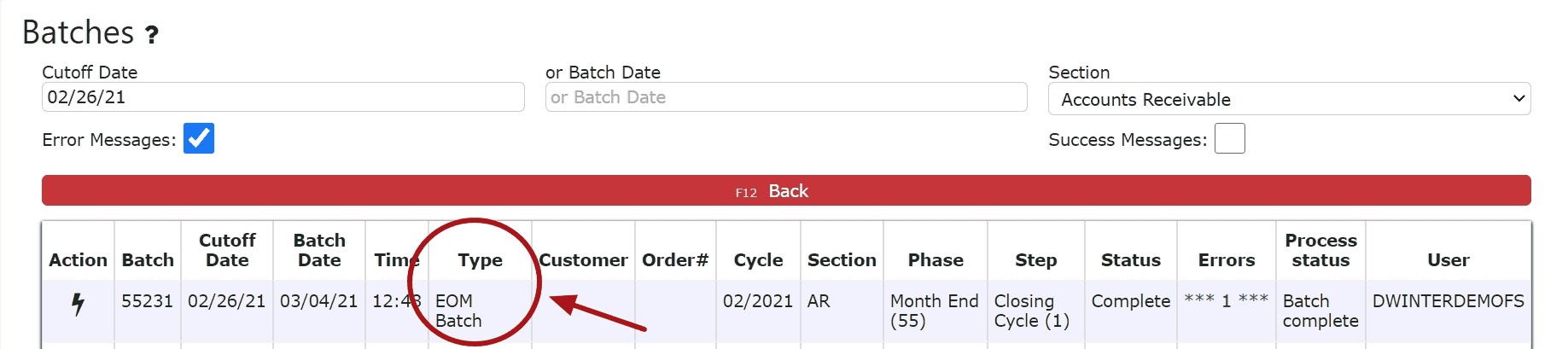1568x349 pixels.
Task: Click the lightning bolt action icon for batch 55231
Action: point(78,304)
